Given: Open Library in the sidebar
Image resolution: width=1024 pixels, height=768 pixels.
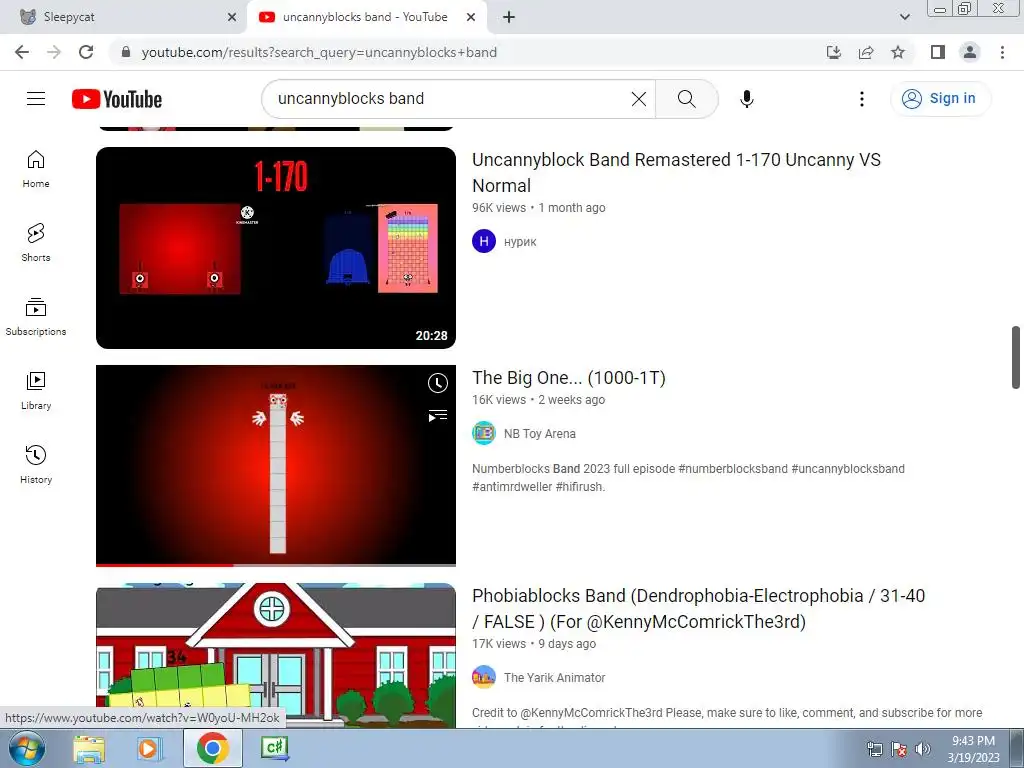Looking at the screenshot, I should click(x=36, y=391).
